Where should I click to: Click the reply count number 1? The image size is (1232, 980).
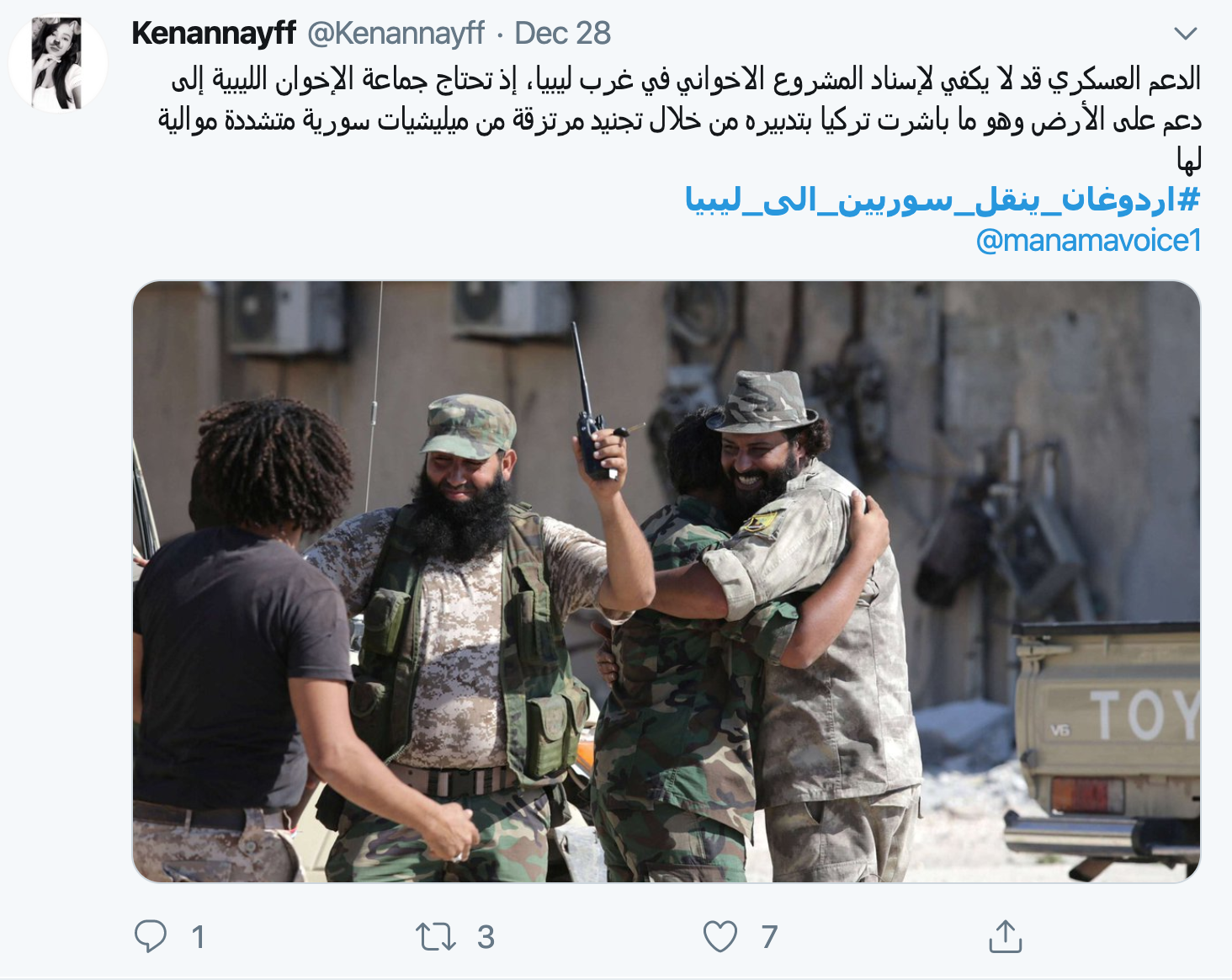(198, 937)
